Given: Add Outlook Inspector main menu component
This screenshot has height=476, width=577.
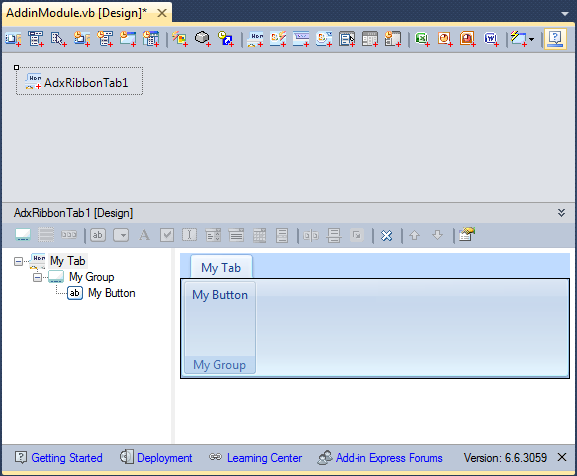Looking at the screenshot, I should [x=151, y=39].
